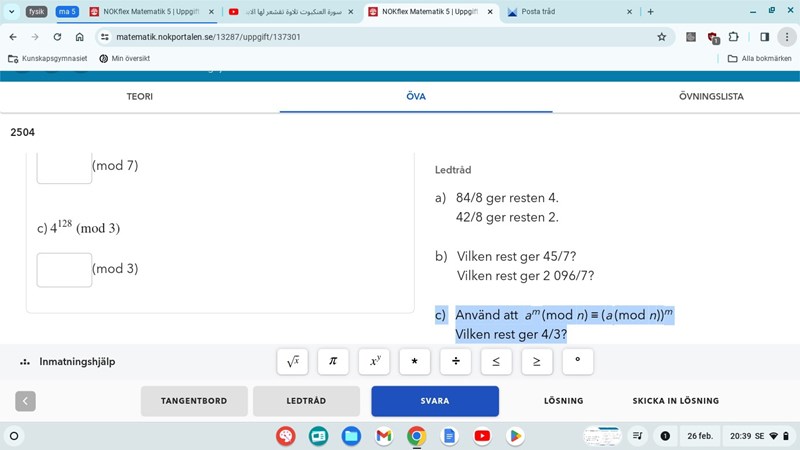Image resolution: width=800 pixels, height=450 pixels.
Task: Go to previous exercise with left arrow
Action: [x=26, y=401]
